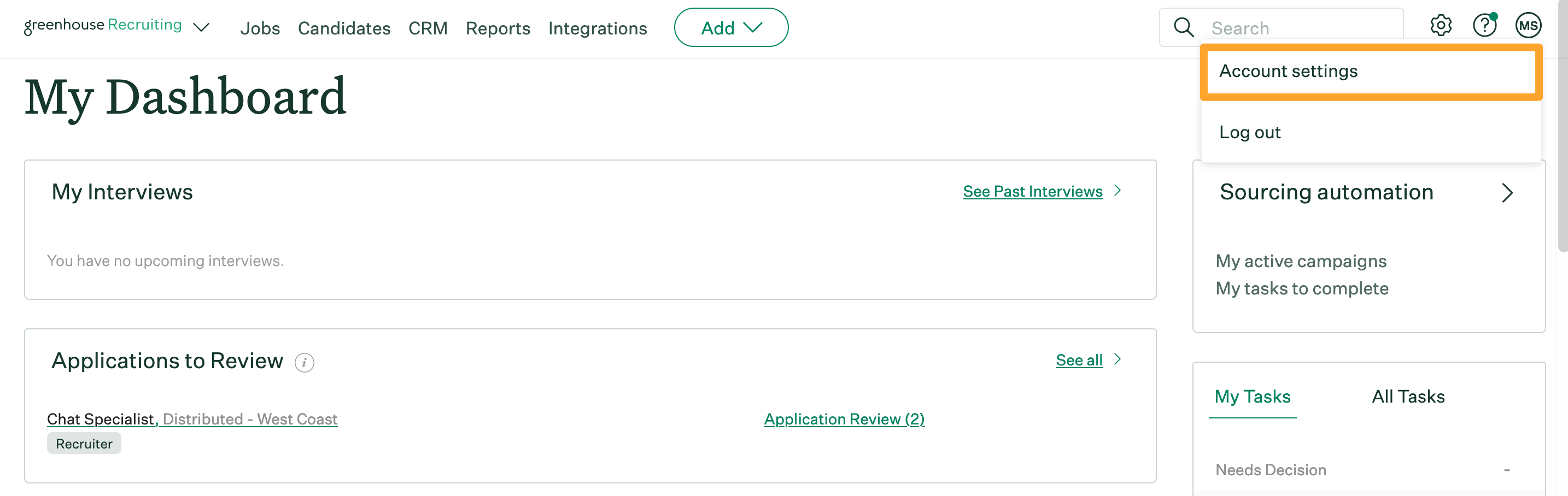Click the chevron next to See Past Interviews
Viewport: 1568px width, 496px height.
[x=1118, y=190]
